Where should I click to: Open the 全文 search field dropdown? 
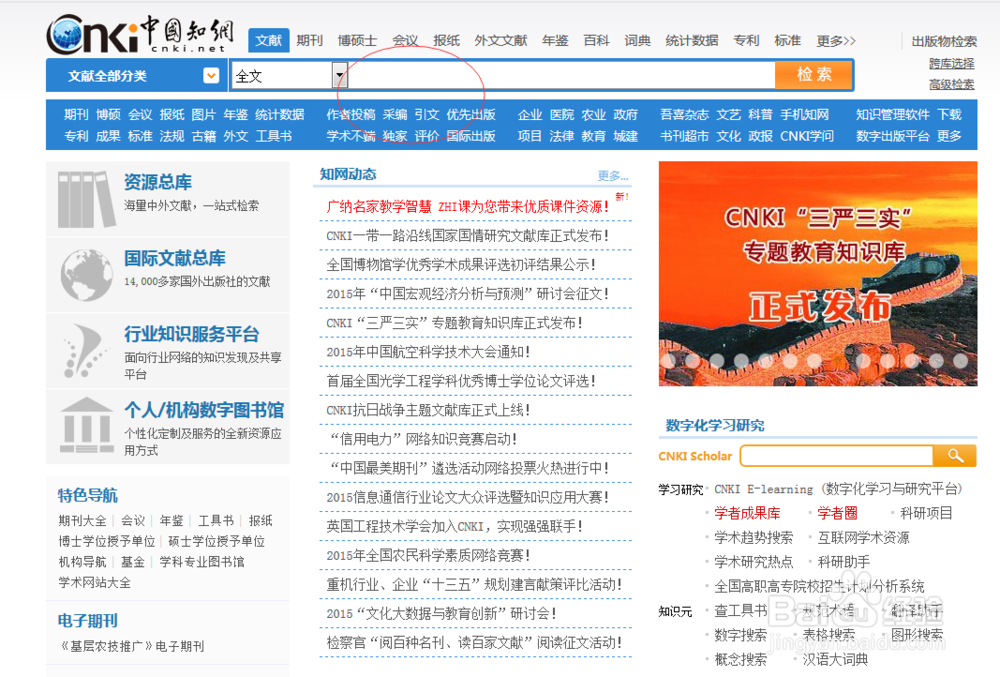tap(340, 76)
